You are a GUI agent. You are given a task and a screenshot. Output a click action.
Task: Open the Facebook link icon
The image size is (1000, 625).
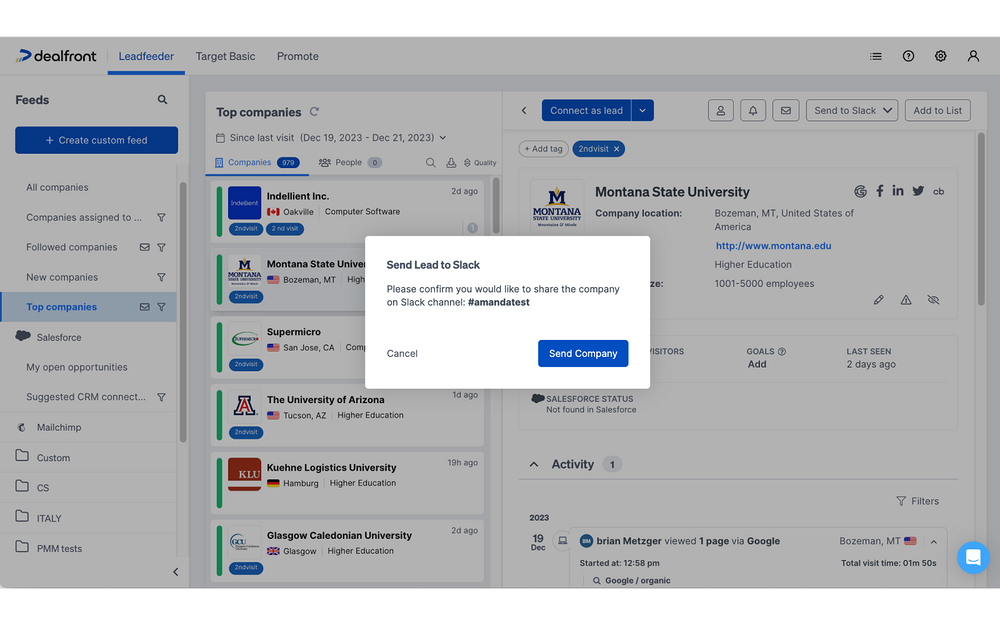[x=879, y=191]
